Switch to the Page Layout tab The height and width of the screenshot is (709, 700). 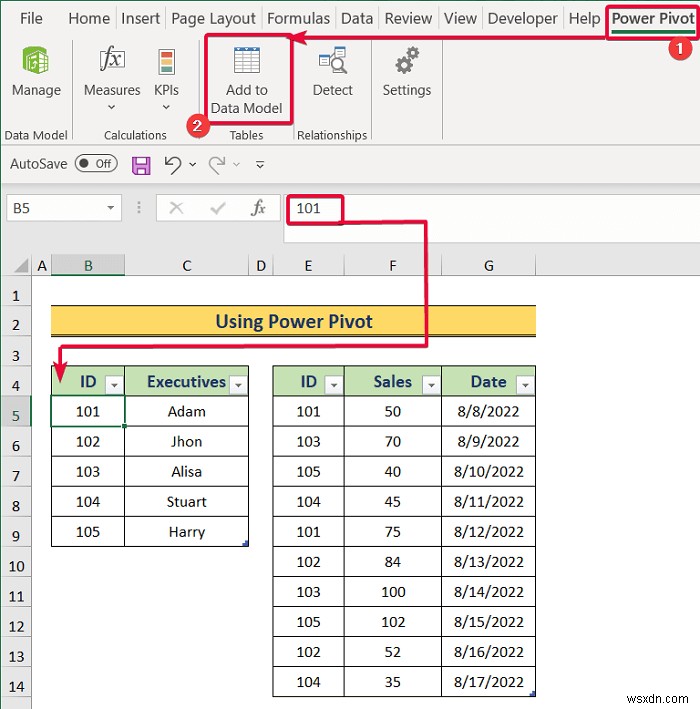coord(213,19)
